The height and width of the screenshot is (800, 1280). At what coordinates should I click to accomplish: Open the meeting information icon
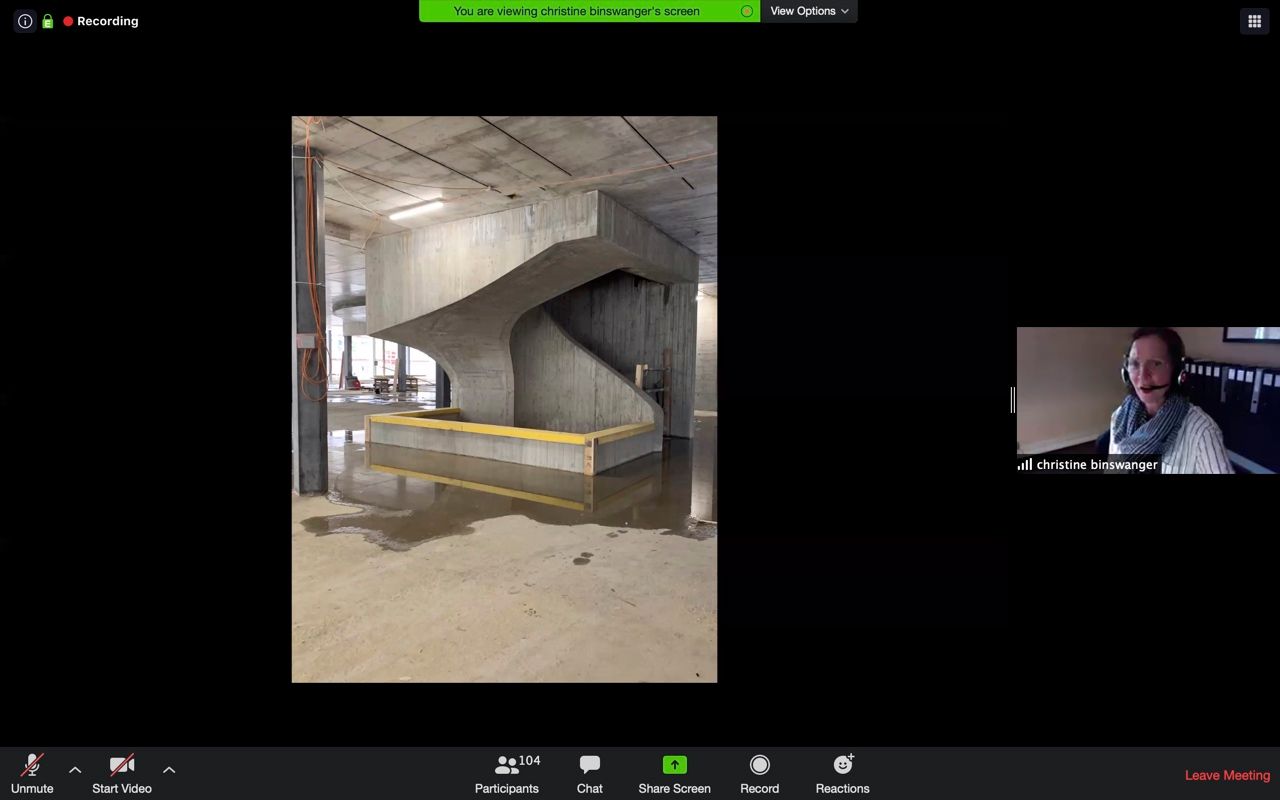[24, 21]
